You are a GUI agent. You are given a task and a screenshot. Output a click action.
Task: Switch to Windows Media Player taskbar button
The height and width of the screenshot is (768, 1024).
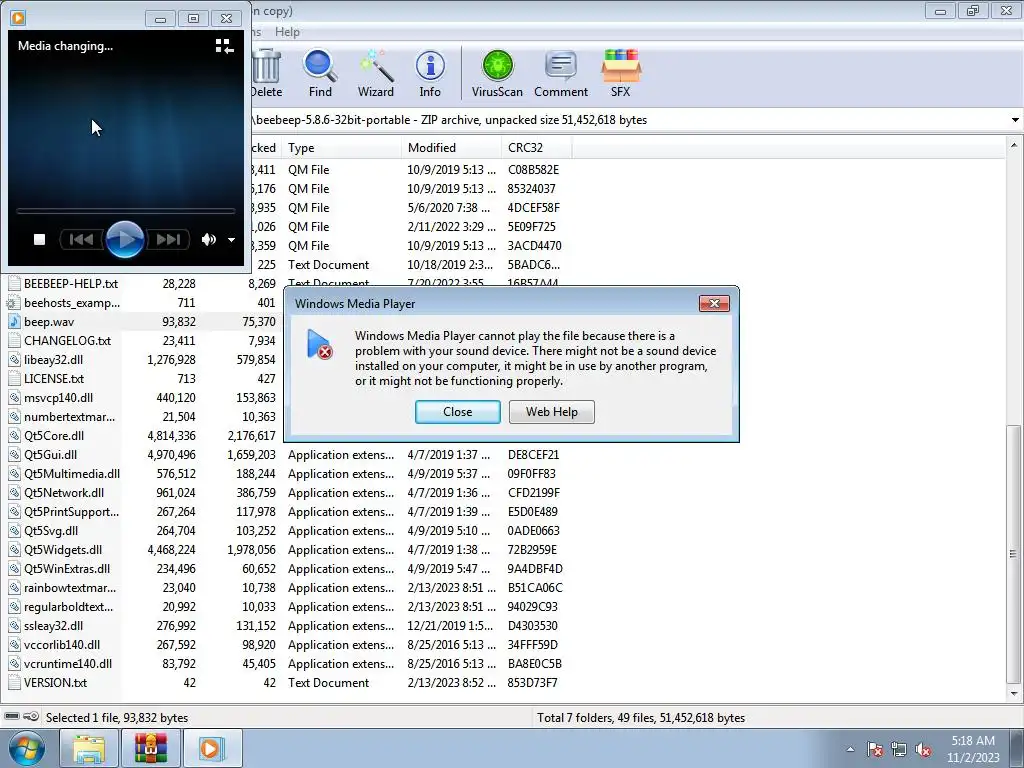point(212,748)
